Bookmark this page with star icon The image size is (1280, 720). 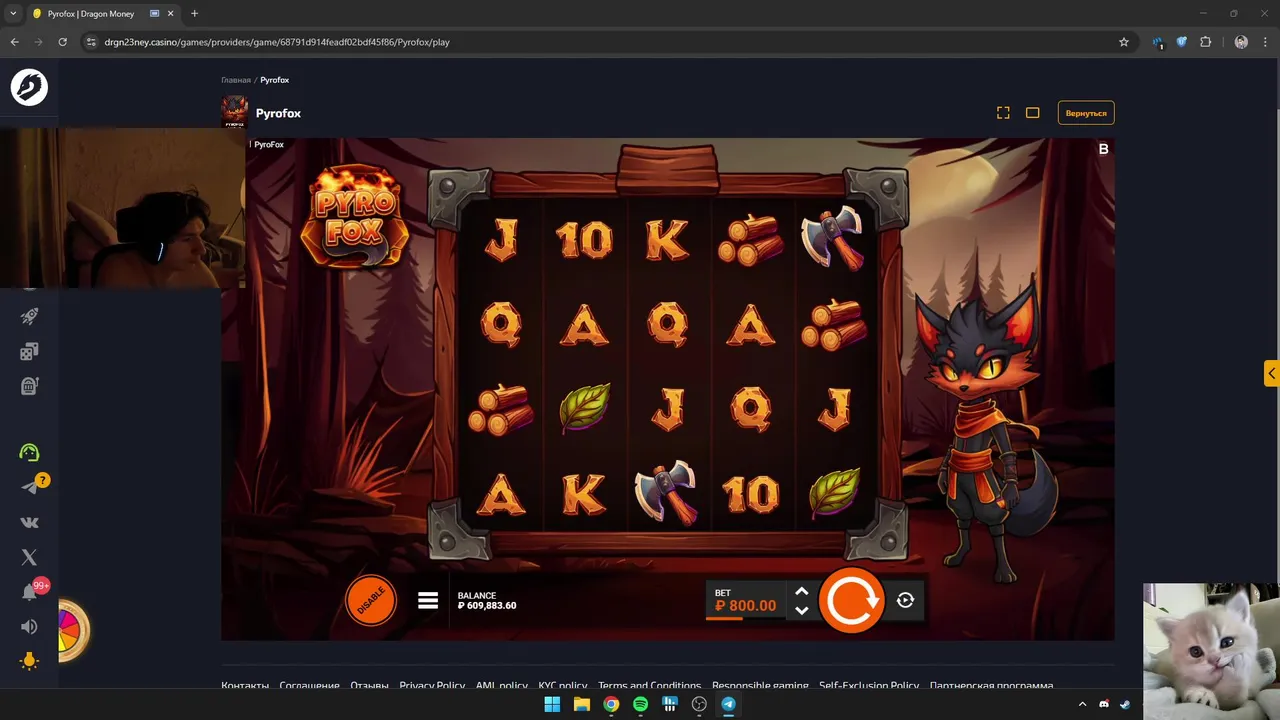(x=1123, y=42)
